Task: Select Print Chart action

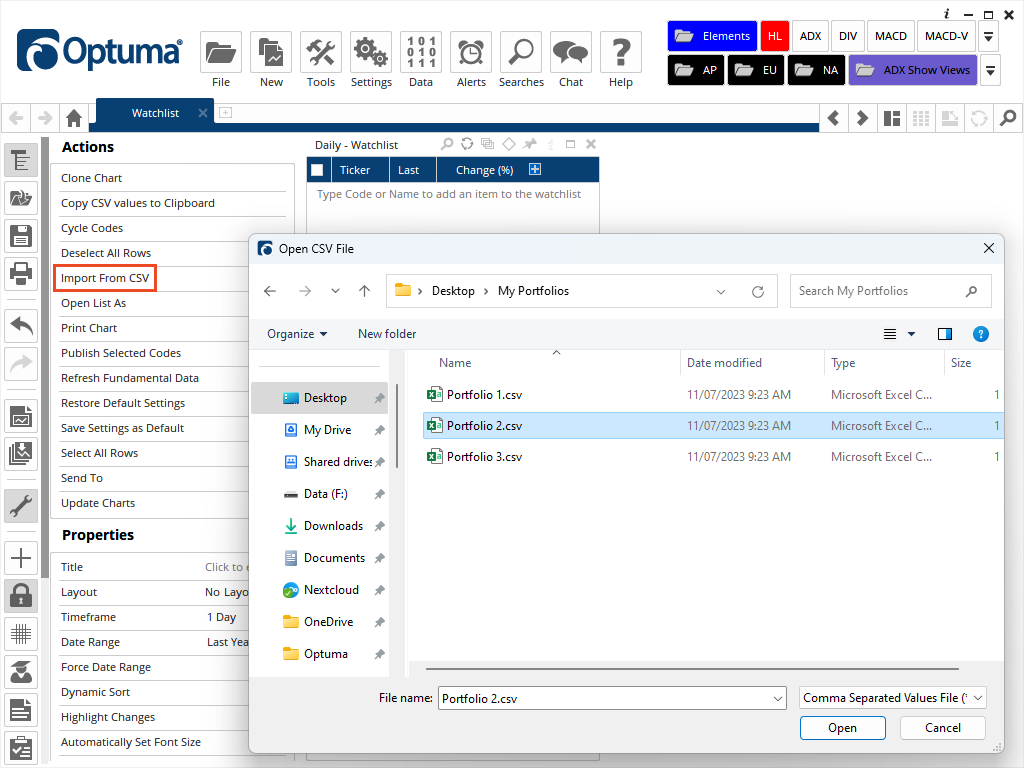Action: [89, 328]
